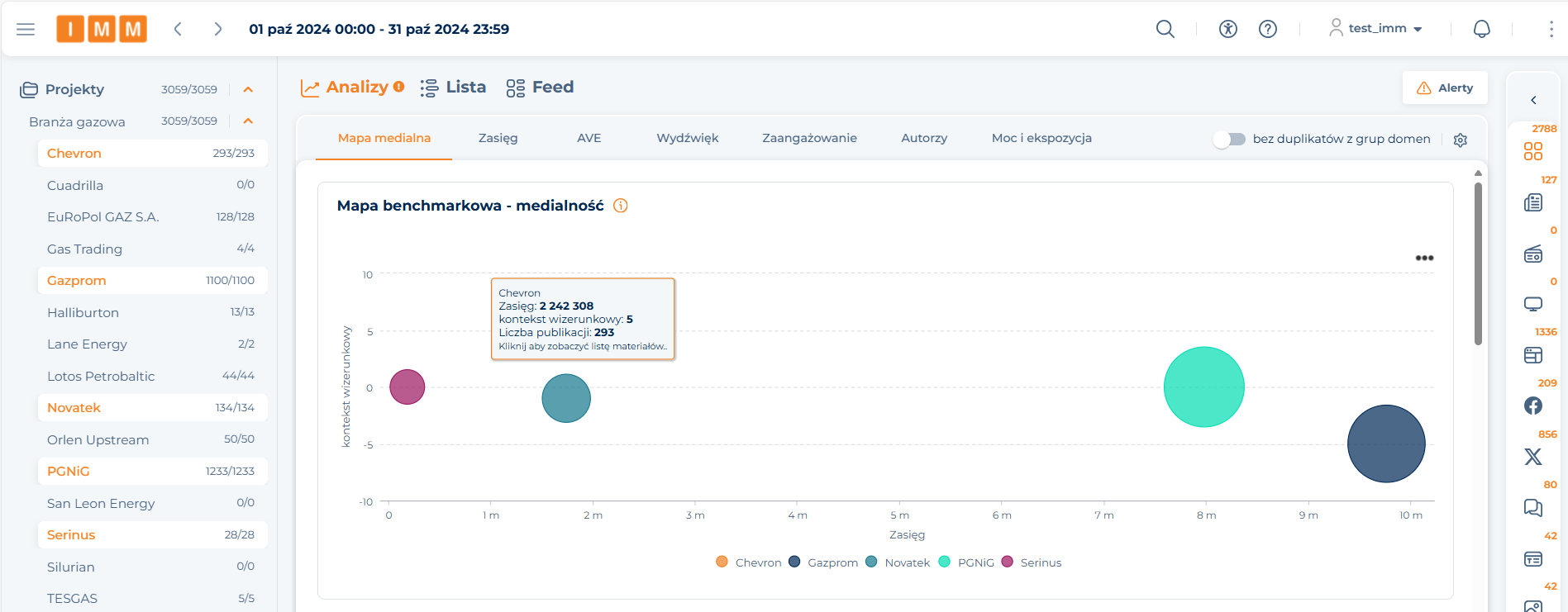This screenshot has height=612, width=1568.
Task: Select Lotos Petrobaltic project row
Action: click(x=152, y=376)
